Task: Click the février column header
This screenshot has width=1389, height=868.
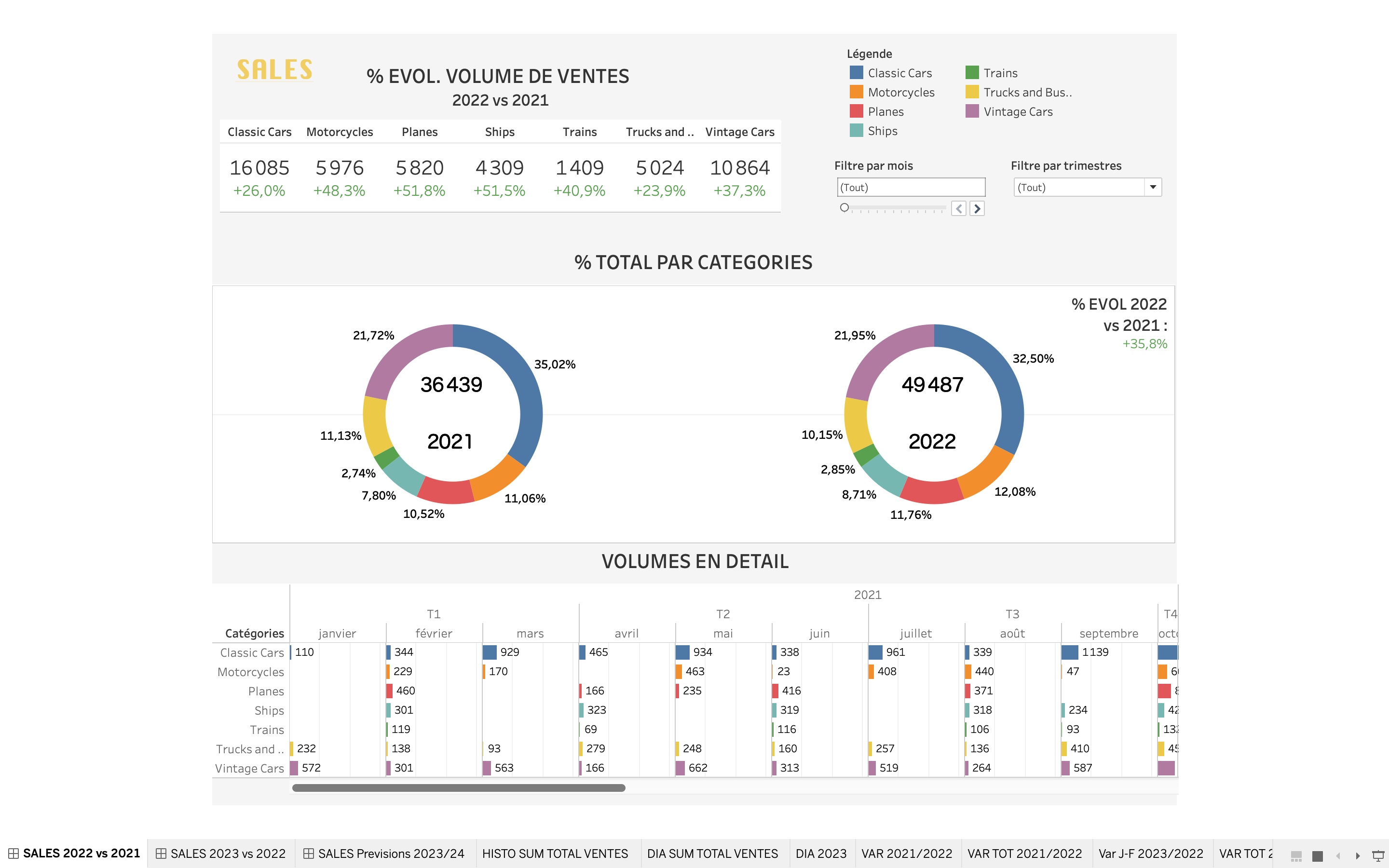Action: tap(434, 633)
